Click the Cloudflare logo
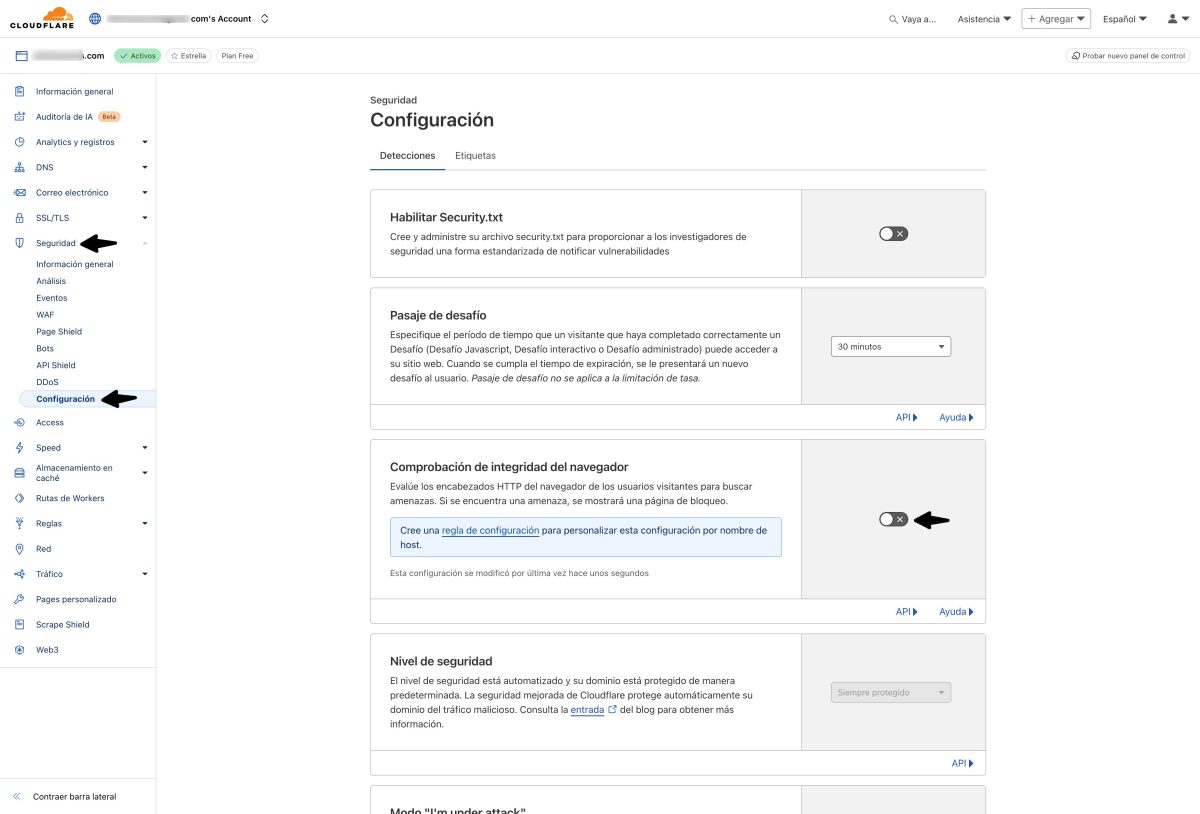The width and height of the screenshot is (1200, 814). [x=44, y=18]
